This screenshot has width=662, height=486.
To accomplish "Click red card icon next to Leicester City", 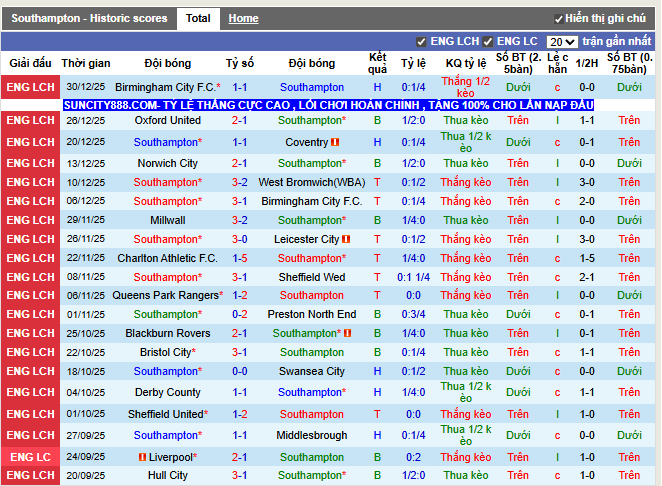I will pos(346,239).
